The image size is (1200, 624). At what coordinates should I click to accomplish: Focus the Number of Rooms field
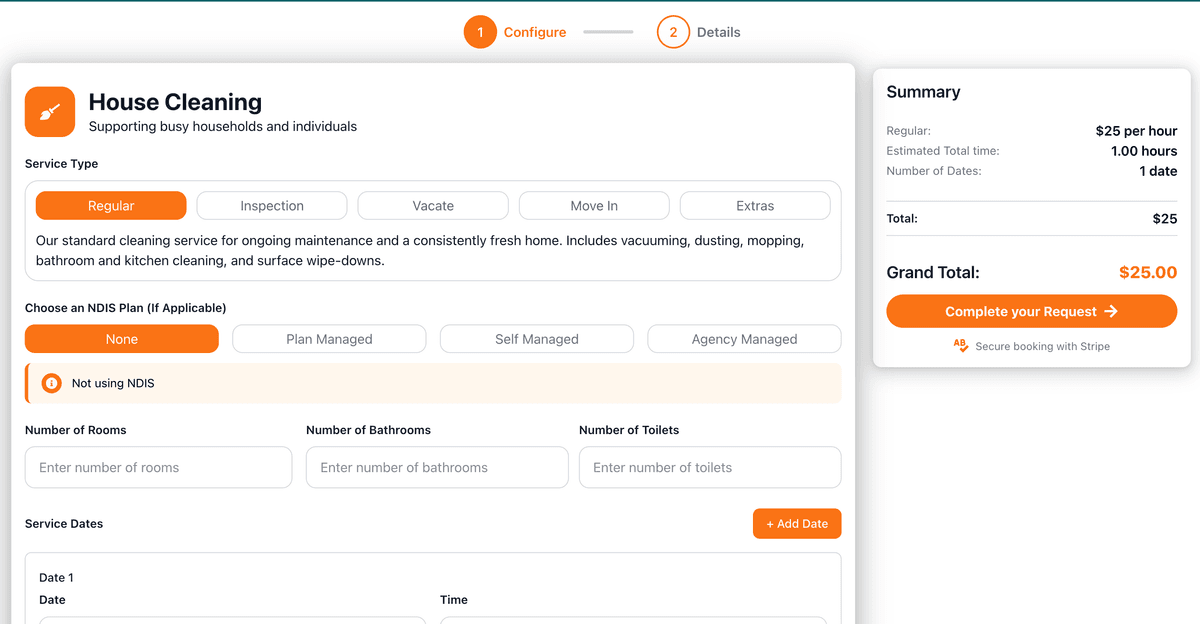[158, 467]
